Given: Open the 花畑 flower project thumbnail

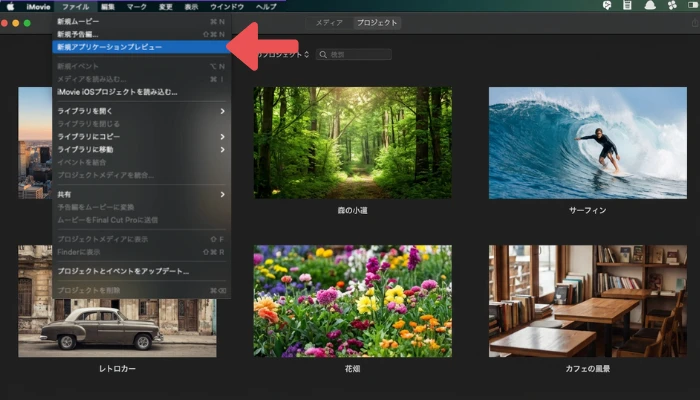Looking at the screenshot, I should point(352,301).
